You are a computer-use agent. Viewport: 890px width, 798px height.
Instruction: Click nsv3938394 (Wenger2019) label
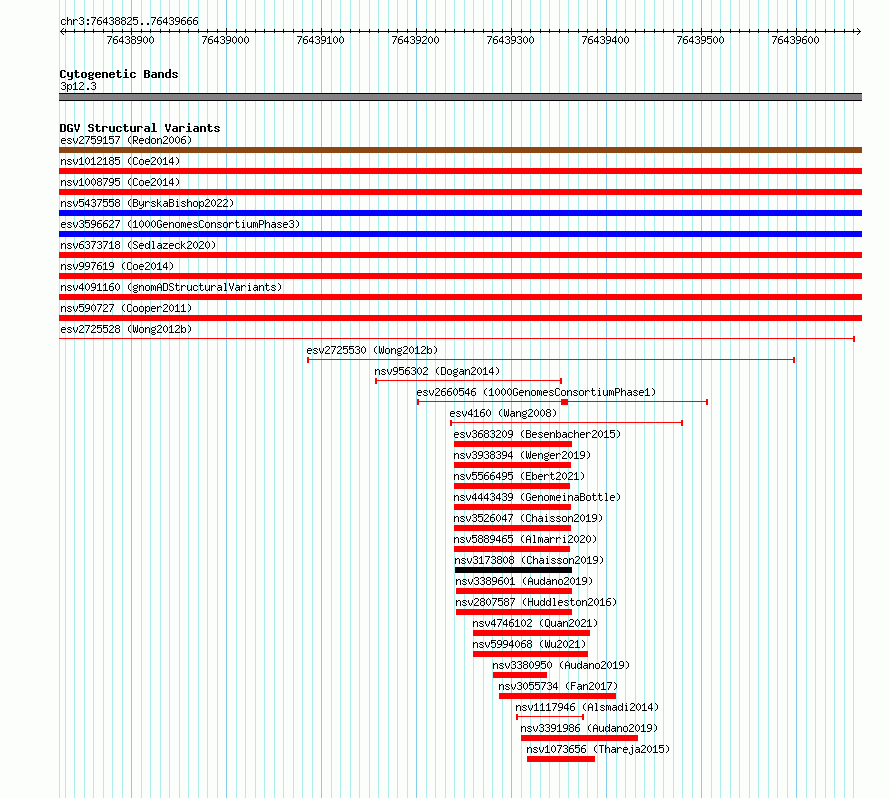coord(522,455)
